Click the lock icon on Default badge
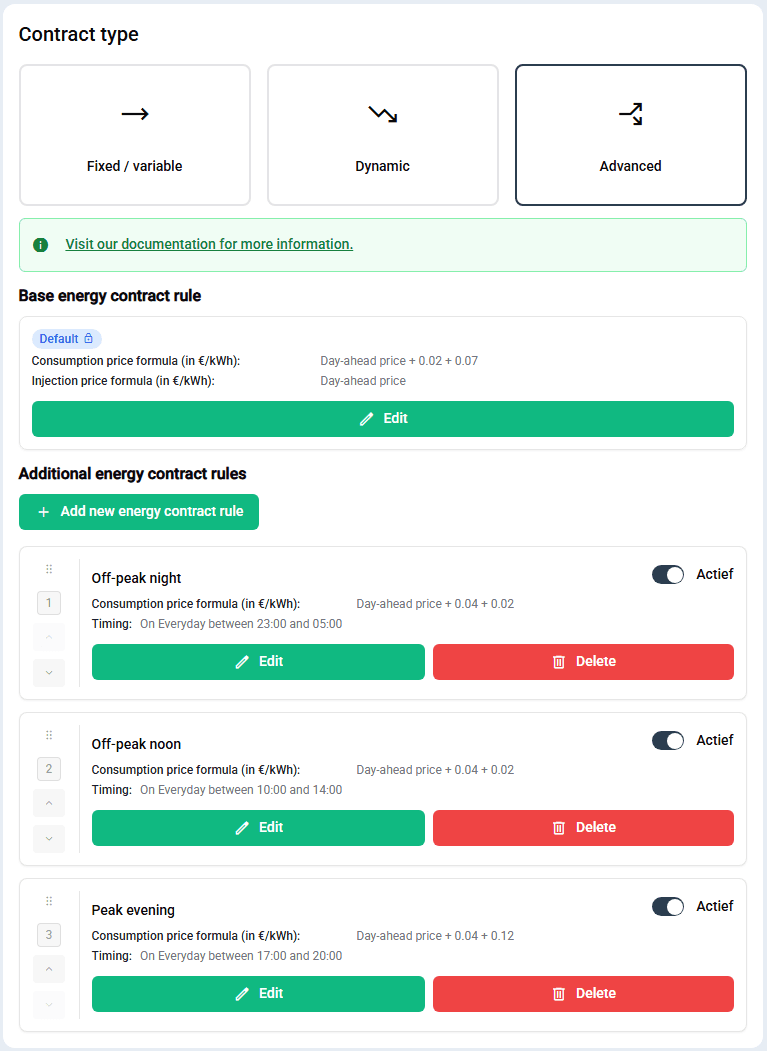Viewport: 767px width, 1051px height. [88, 339]
